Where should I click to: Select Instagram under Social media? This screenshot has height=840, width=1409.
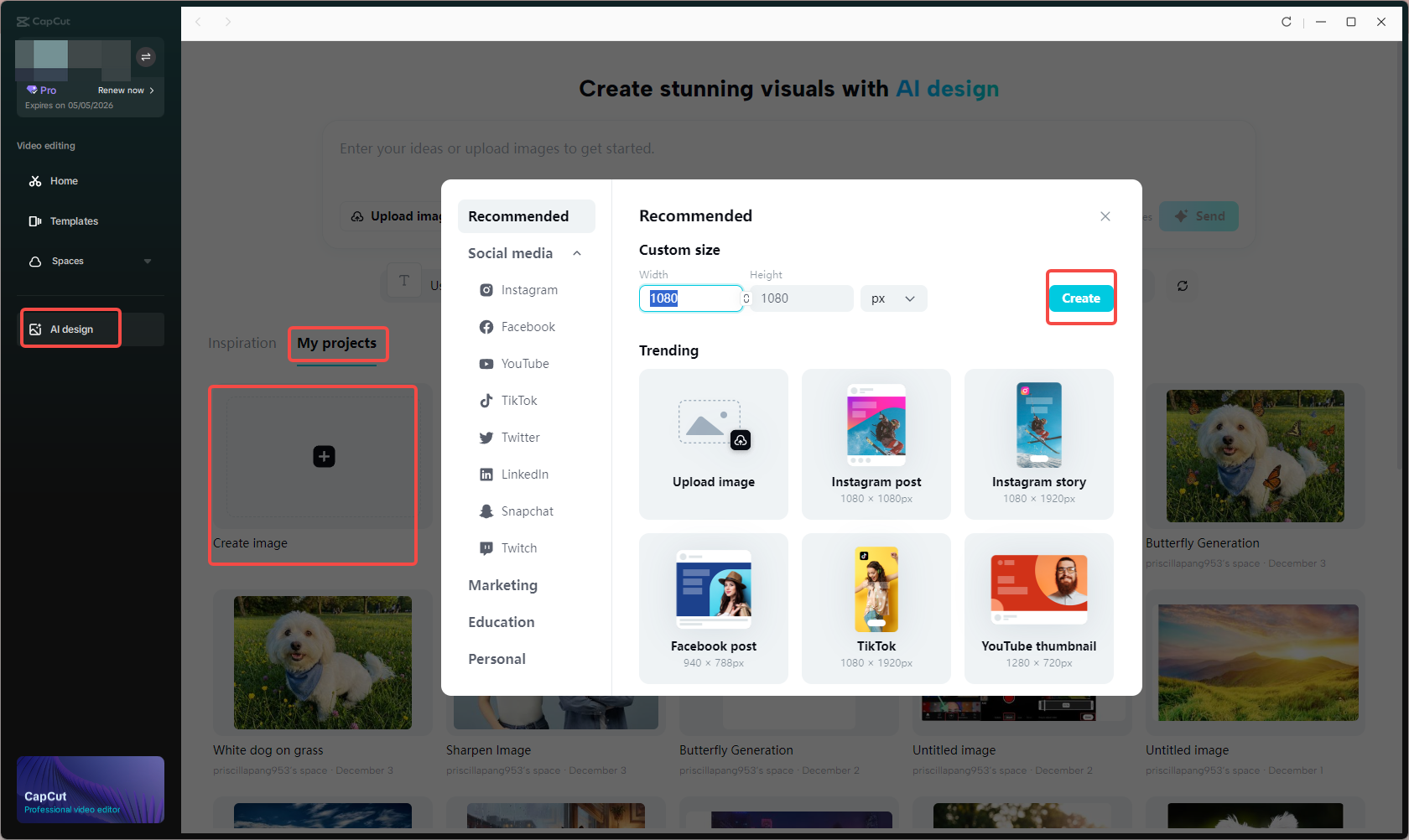[x=528, y=289]
